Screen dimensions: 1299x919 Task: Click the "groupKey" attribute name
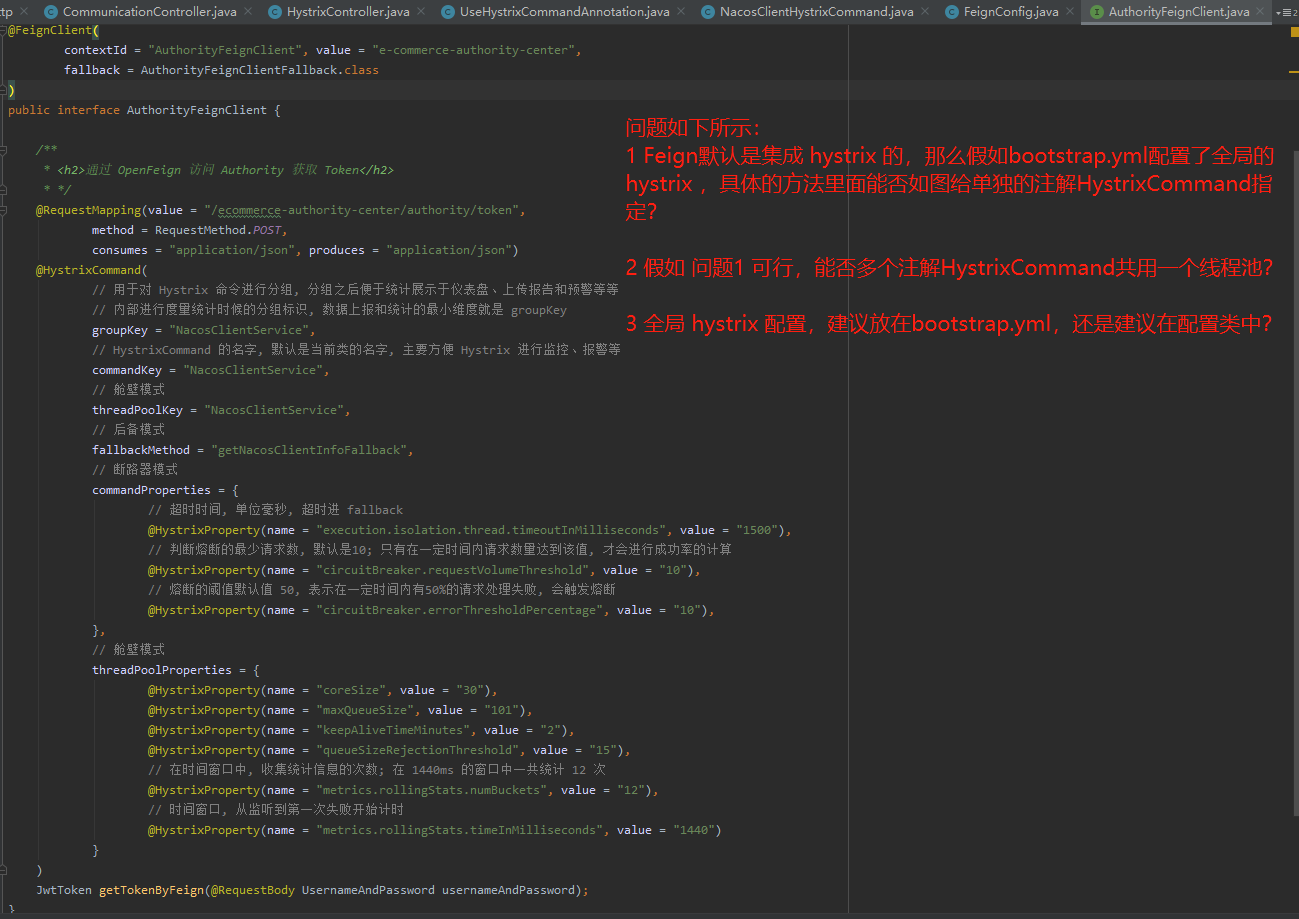coord(120,330)
